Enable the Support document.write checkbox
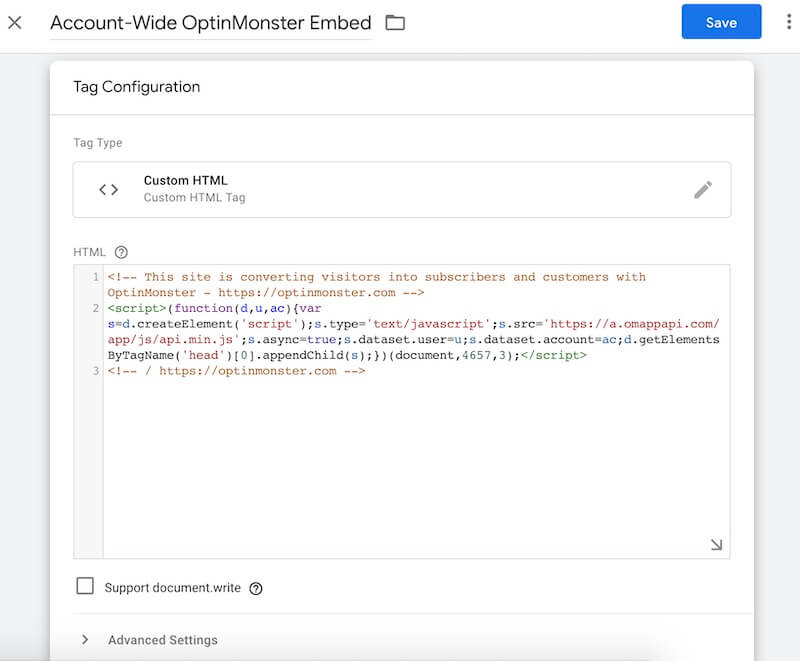 click(85, 586)
